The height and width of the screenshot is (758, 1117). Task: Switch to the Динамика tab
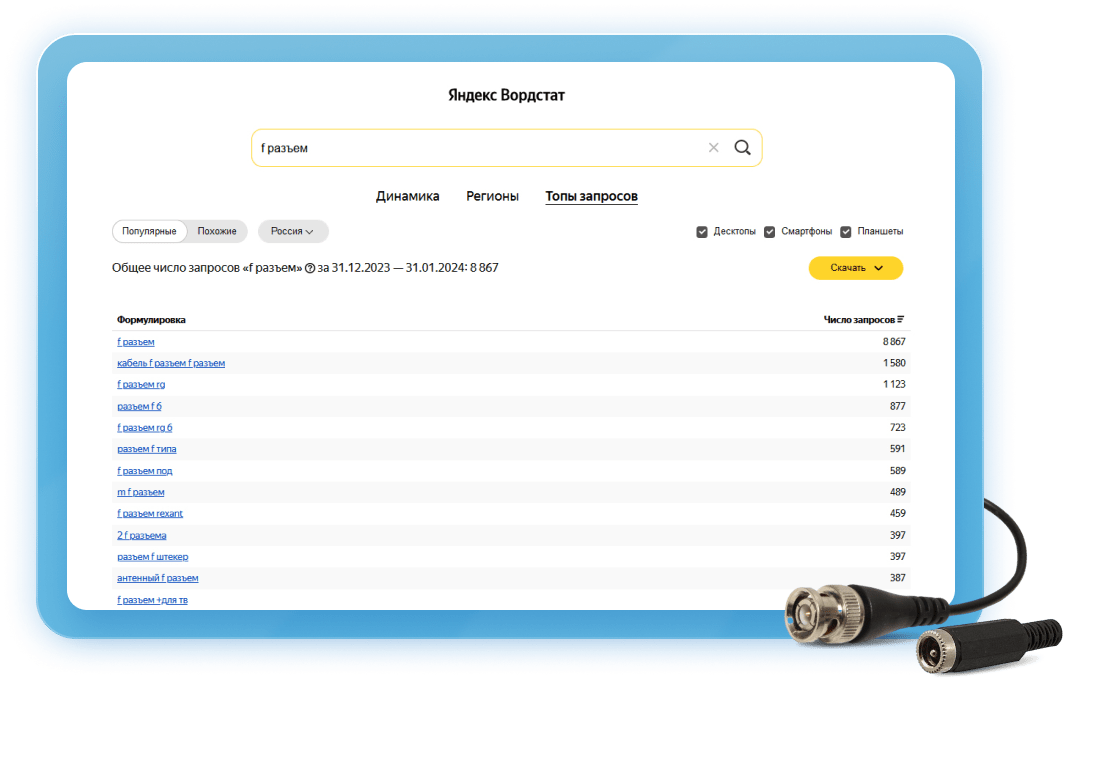pos(407,196)
